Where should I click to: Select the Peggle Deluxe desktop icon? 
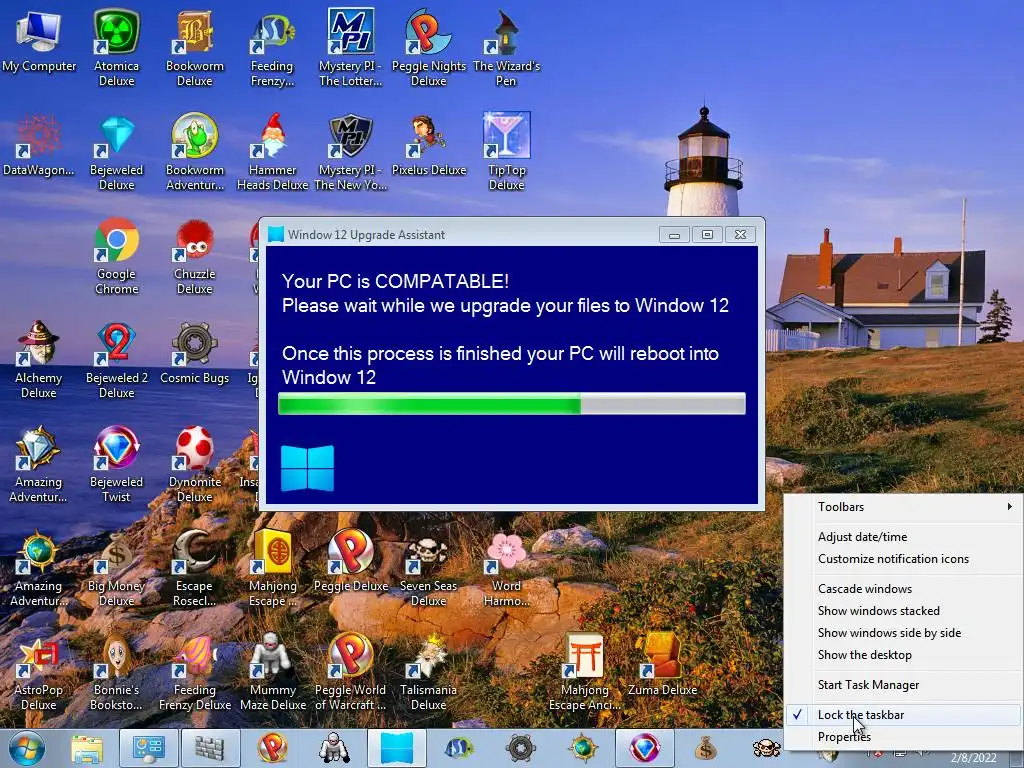click(x=351, y=562)
